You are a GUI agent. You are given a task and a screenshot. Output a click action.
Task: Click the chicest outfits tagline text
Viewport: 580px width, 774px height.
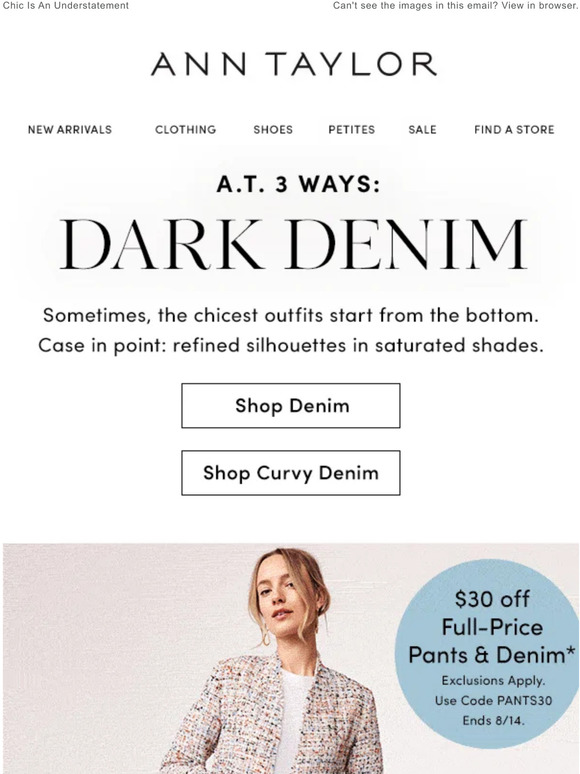pyautogui.click(x=291, y=315)
